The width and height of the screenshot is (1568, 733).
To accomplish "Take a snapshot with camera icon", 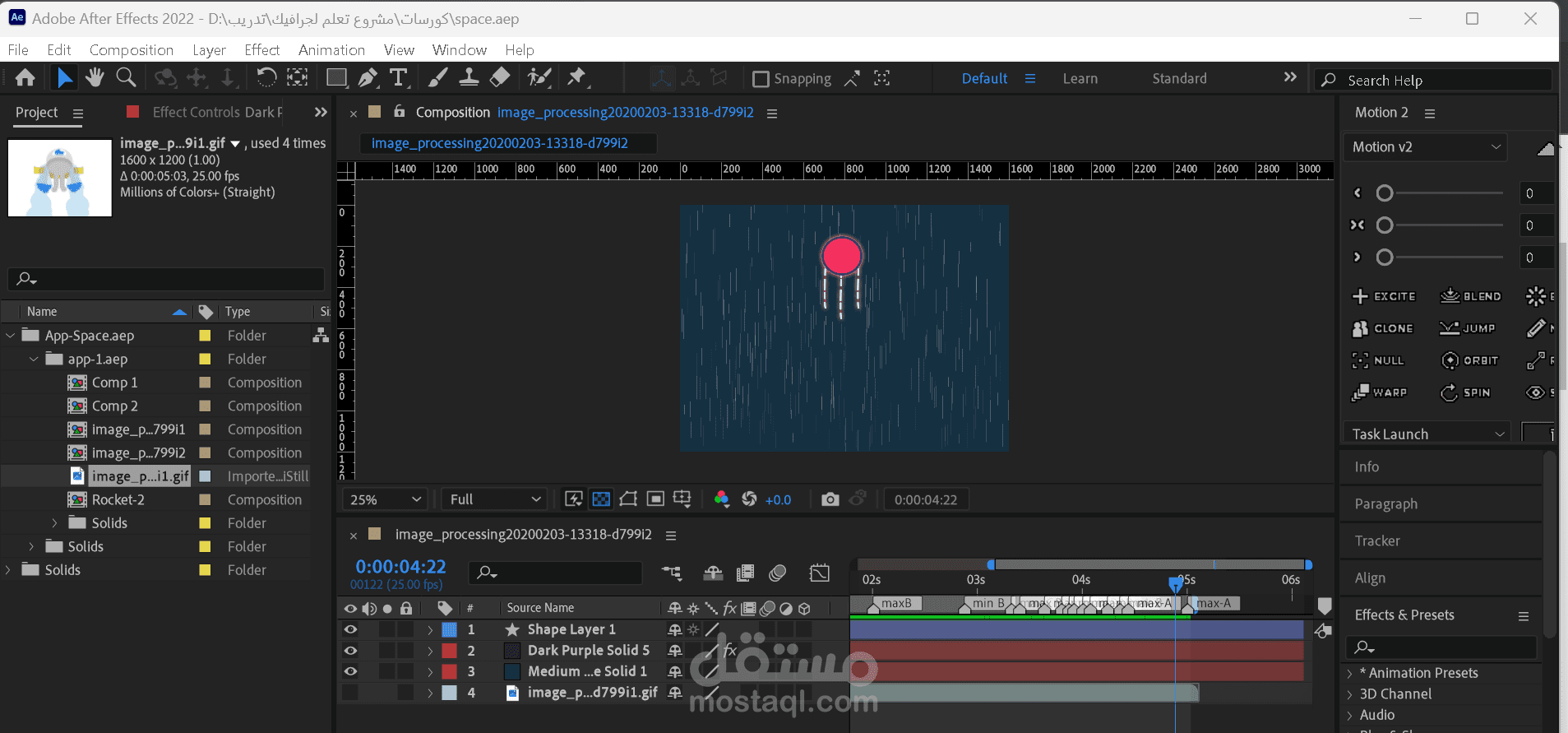I will tap(830, 499).
